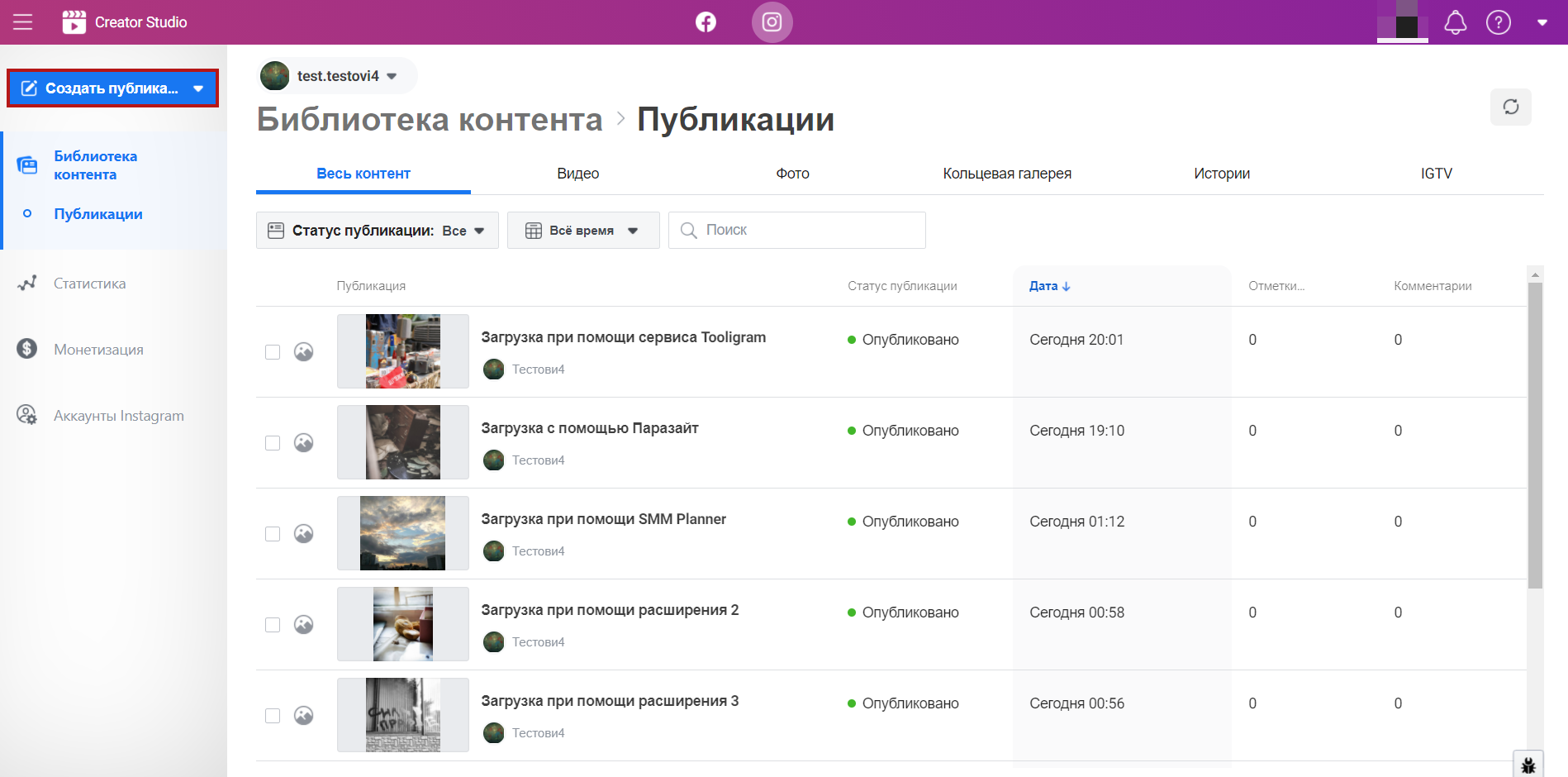Check the box for Tooligram post

[273, 352]
